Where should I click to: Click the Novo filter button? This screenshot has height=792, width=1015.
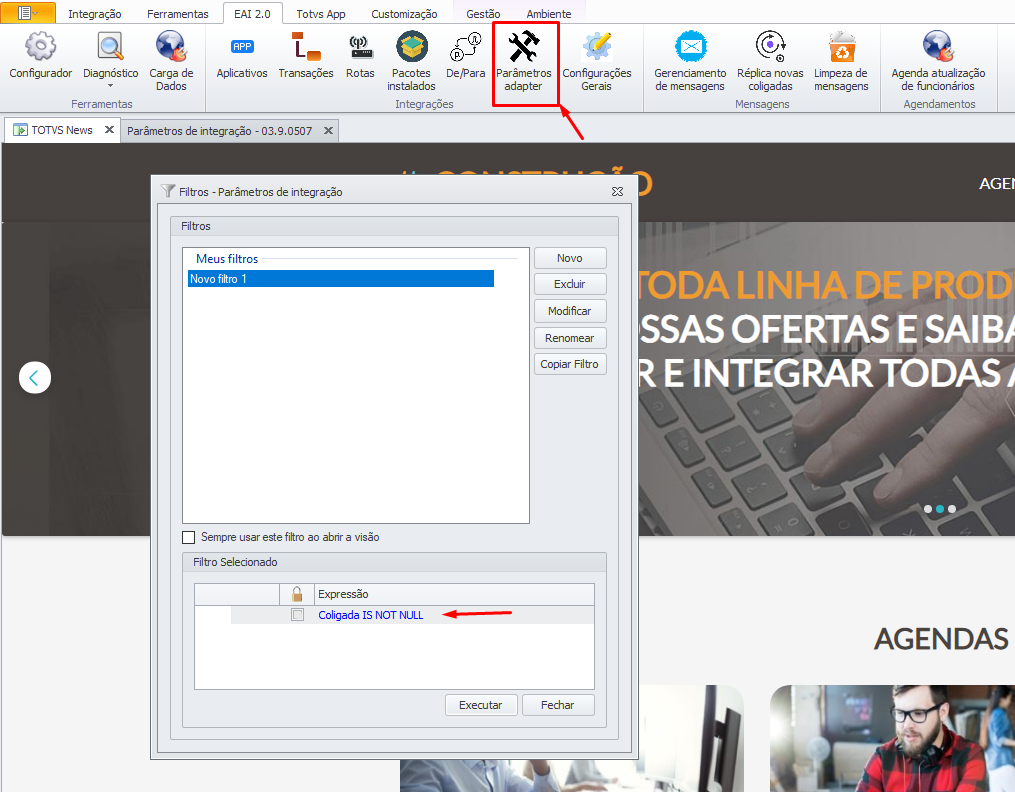570,258
